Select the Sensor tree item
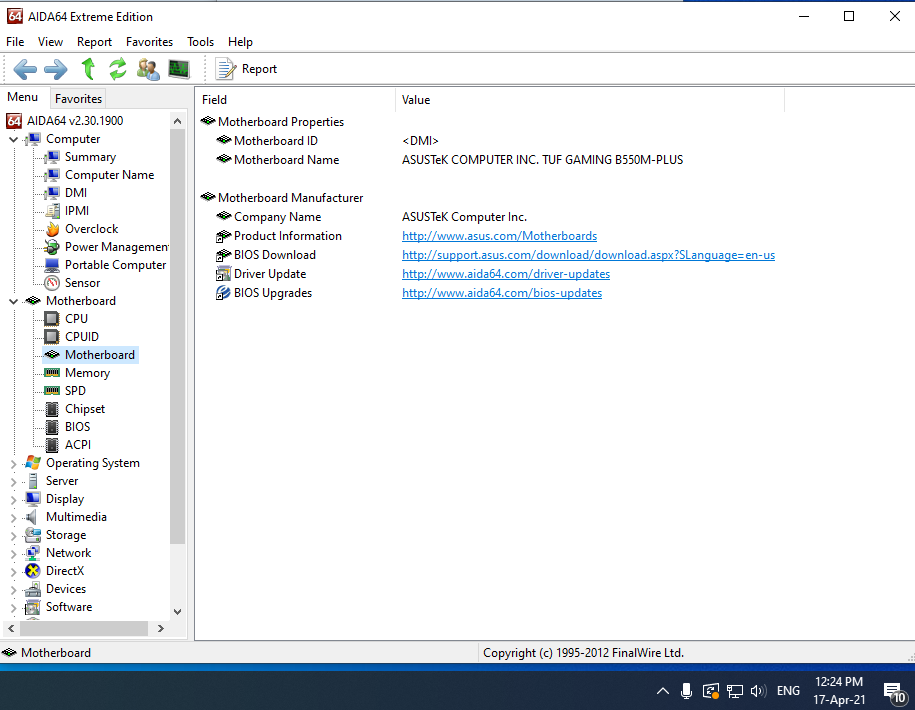Screen dimensions: 915x710 (x=82, y=283)
